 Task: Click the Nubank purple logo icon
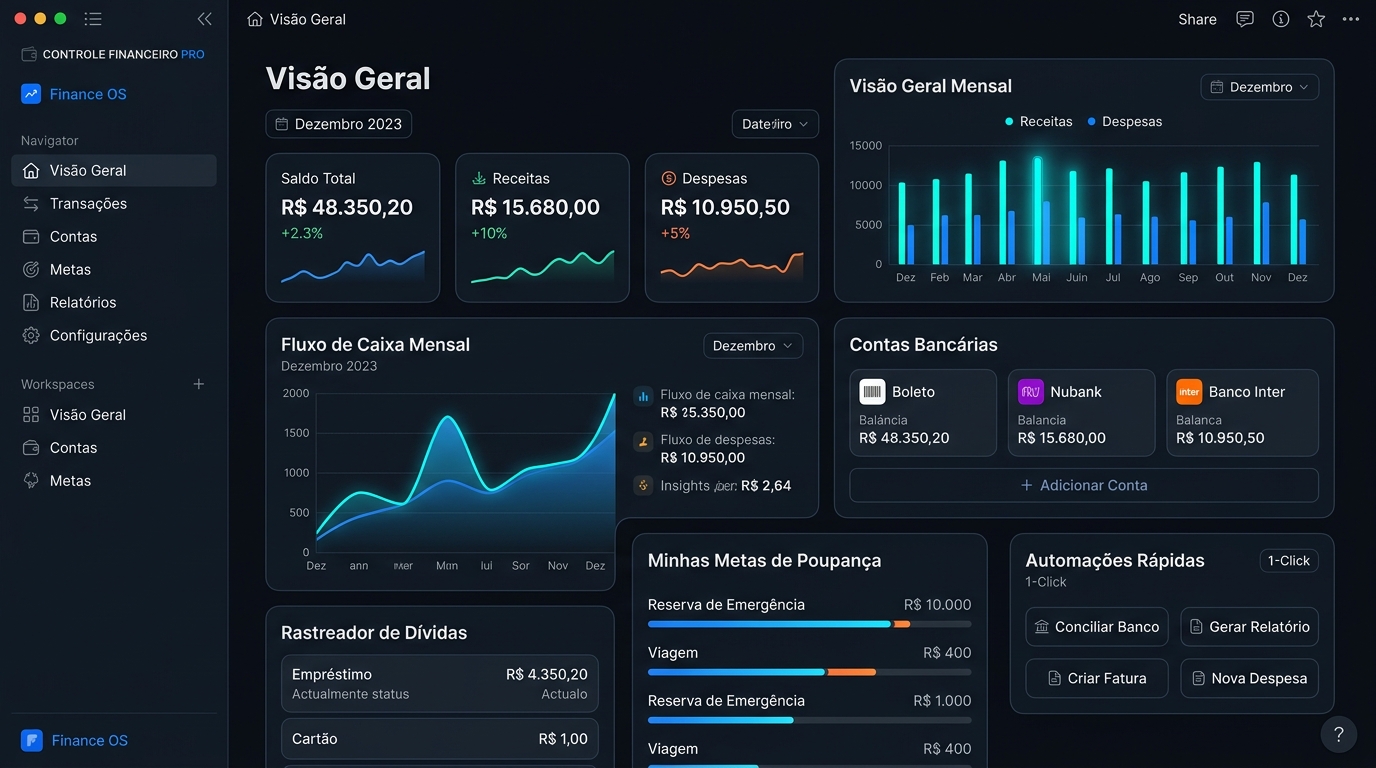click(x=1030, y=392)
